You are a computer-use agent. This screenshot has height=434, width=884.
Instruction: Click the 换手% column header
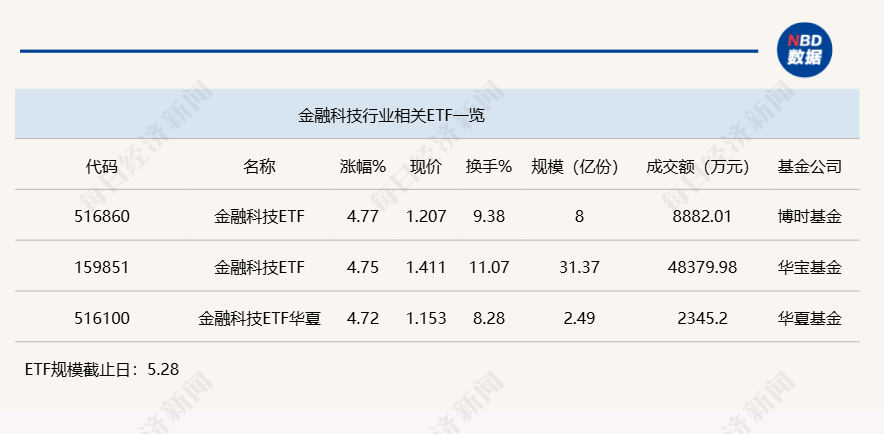pos(489,167)
